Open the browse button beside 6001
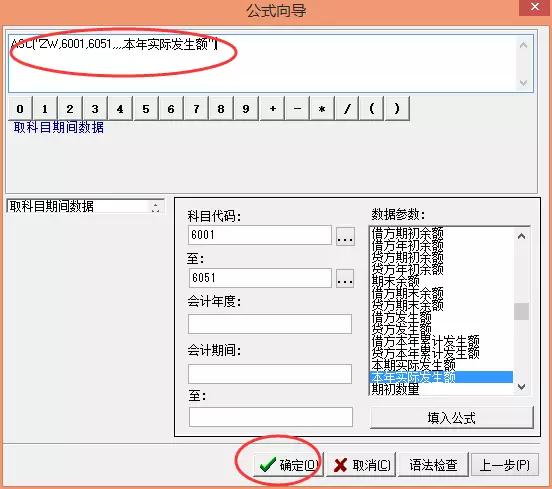The height and width of the screenshot is (489, 552). pyautogui.click(x=345, y=236)
